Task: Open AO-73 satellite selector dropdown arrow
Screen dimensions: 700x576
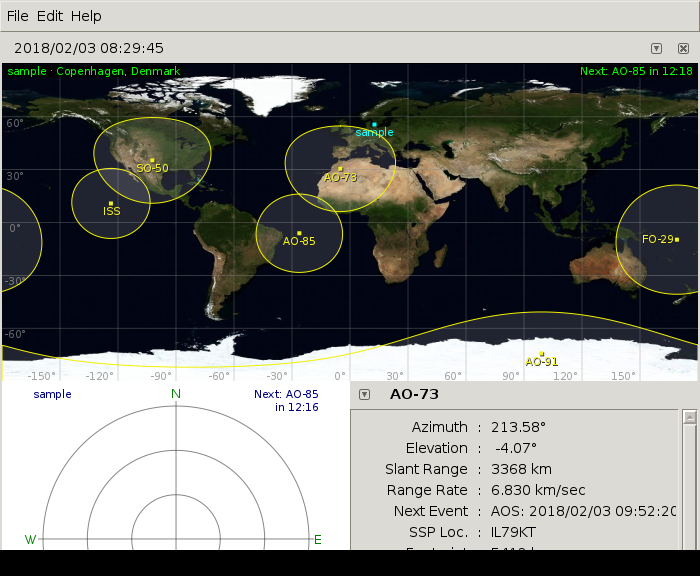Action: (x=365, y=394)
